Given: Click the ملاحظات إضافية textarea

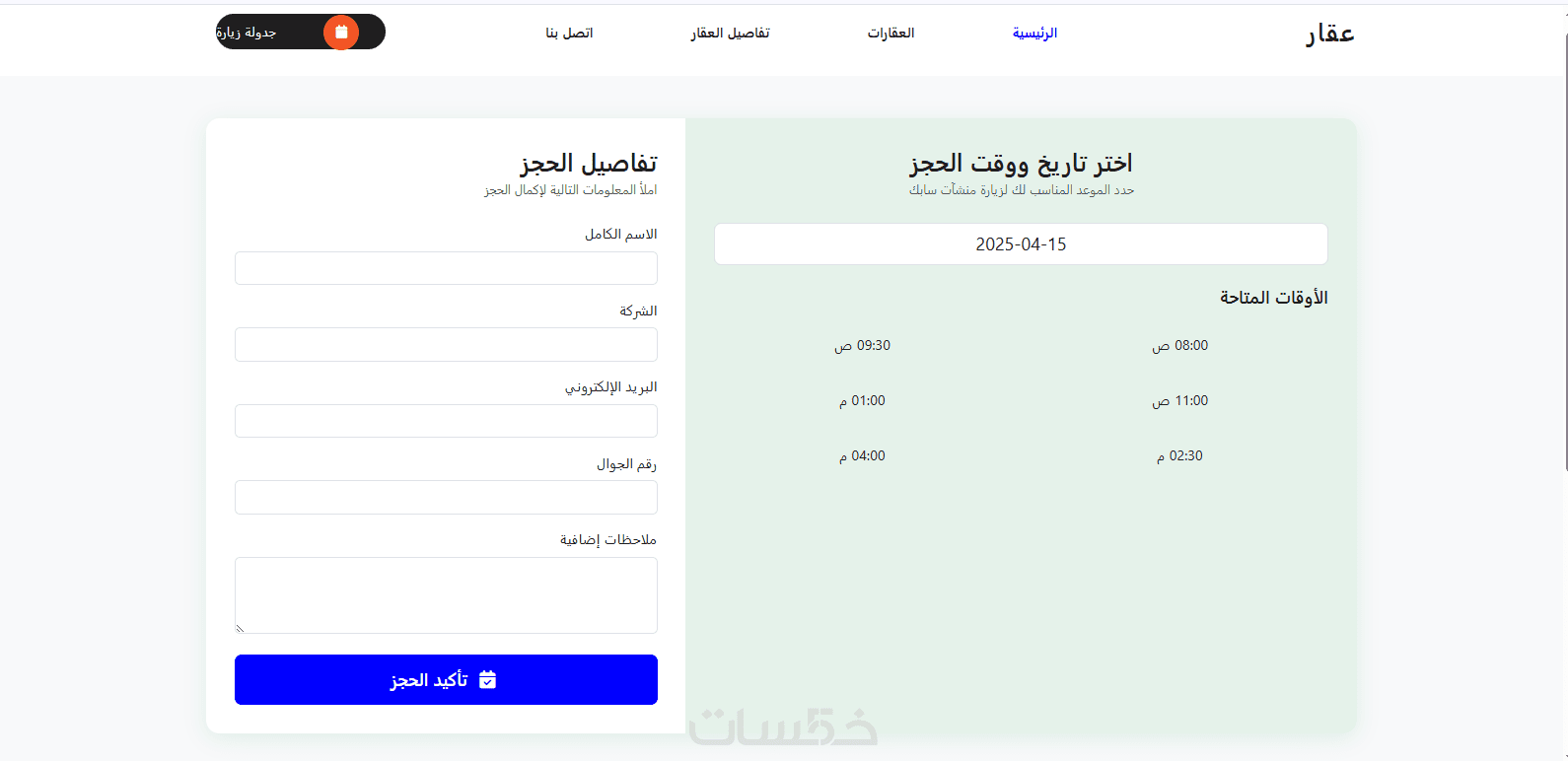Looking at the screenshot, I should click(x=446, y=595).
